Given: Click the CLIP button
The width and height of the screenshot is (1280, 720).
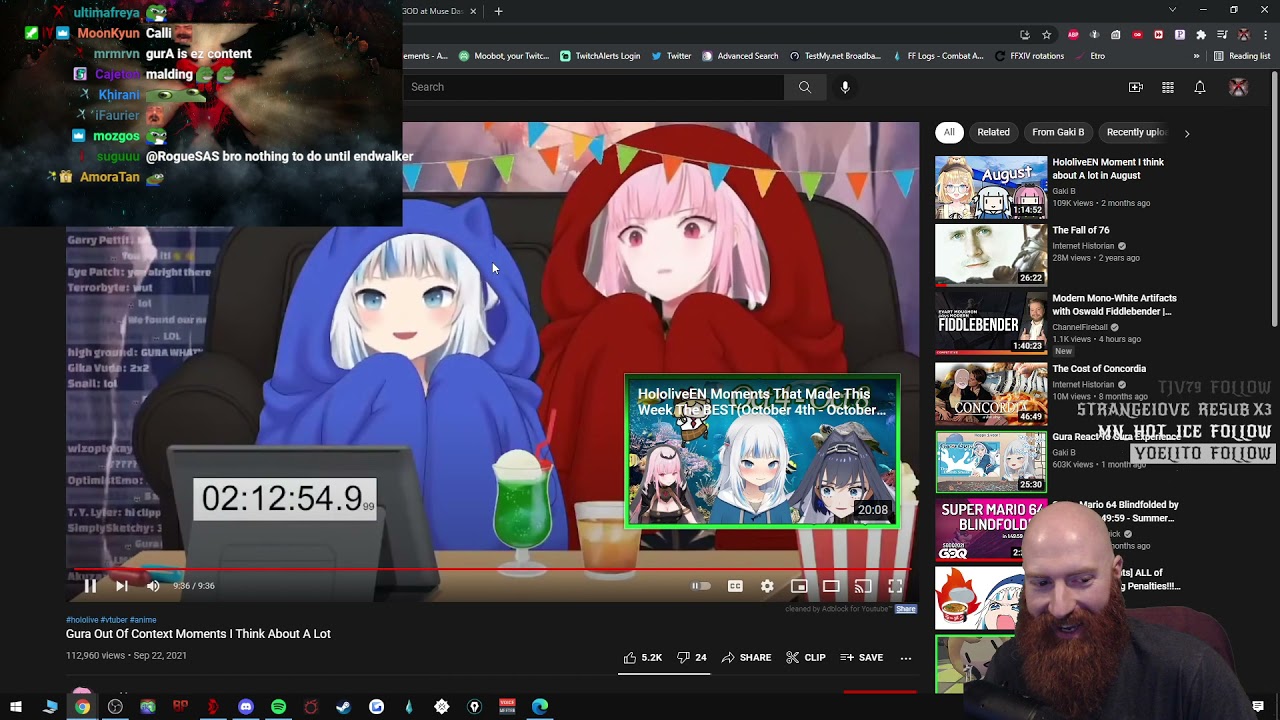Looking at the screenshot, I should click(805, 658).
